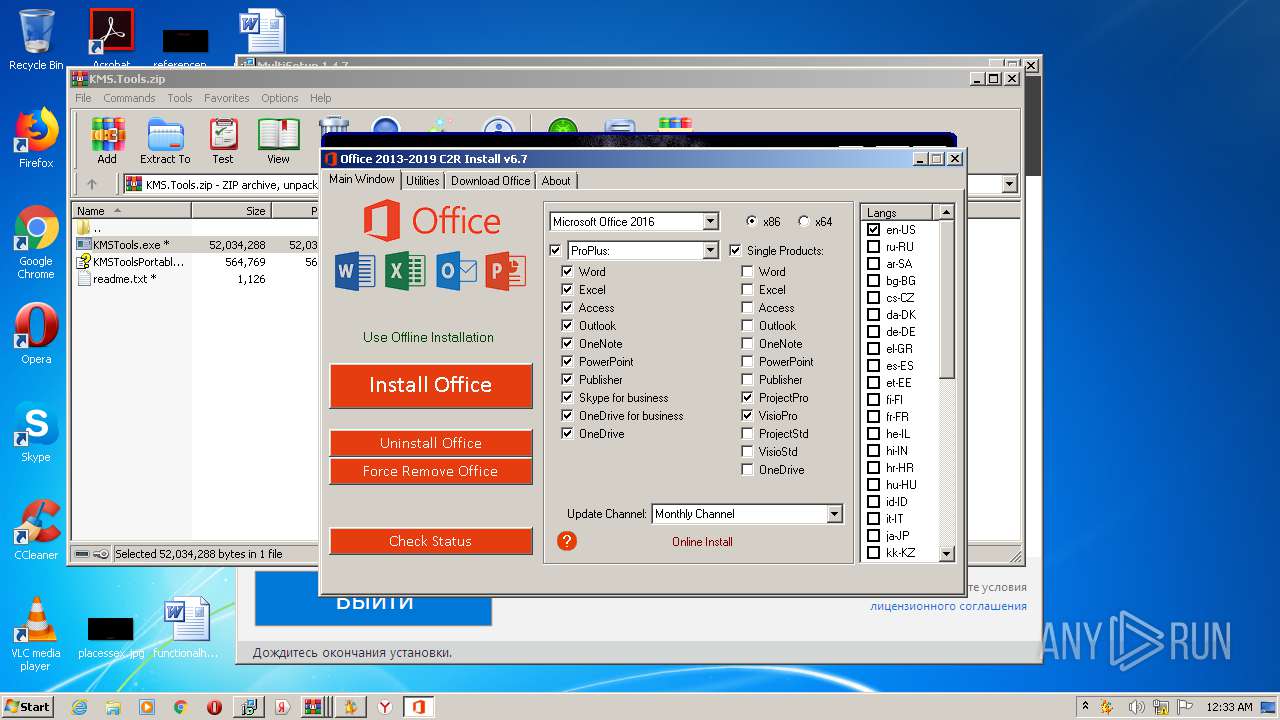Open the Download Office tab
This screenshot has width=1280, height=720.
[x=490, y=181]
